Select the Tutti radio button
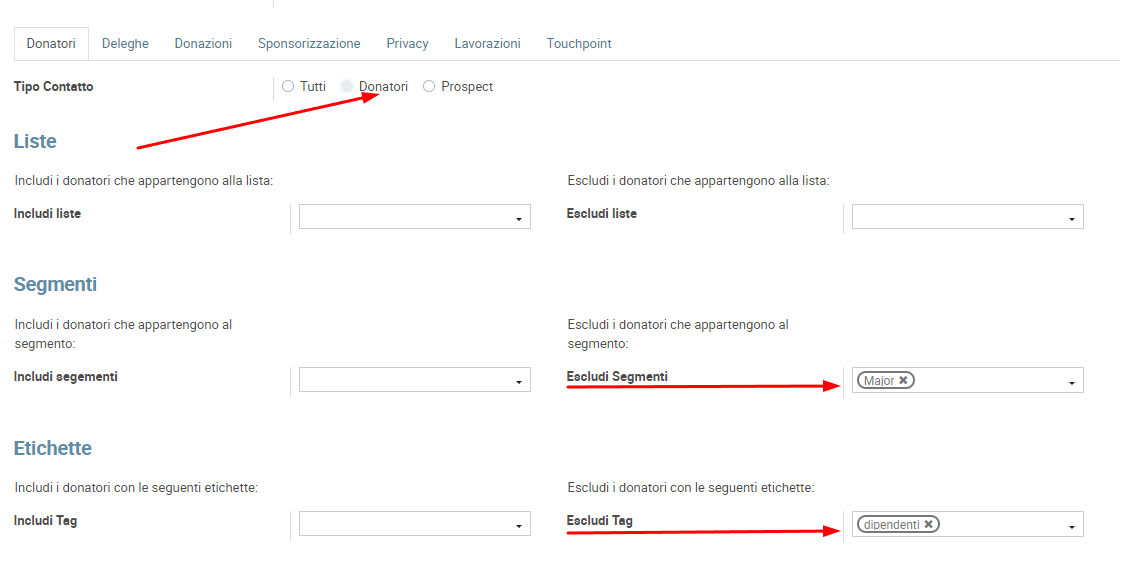1133x571 pixels. tap(288, 87)
